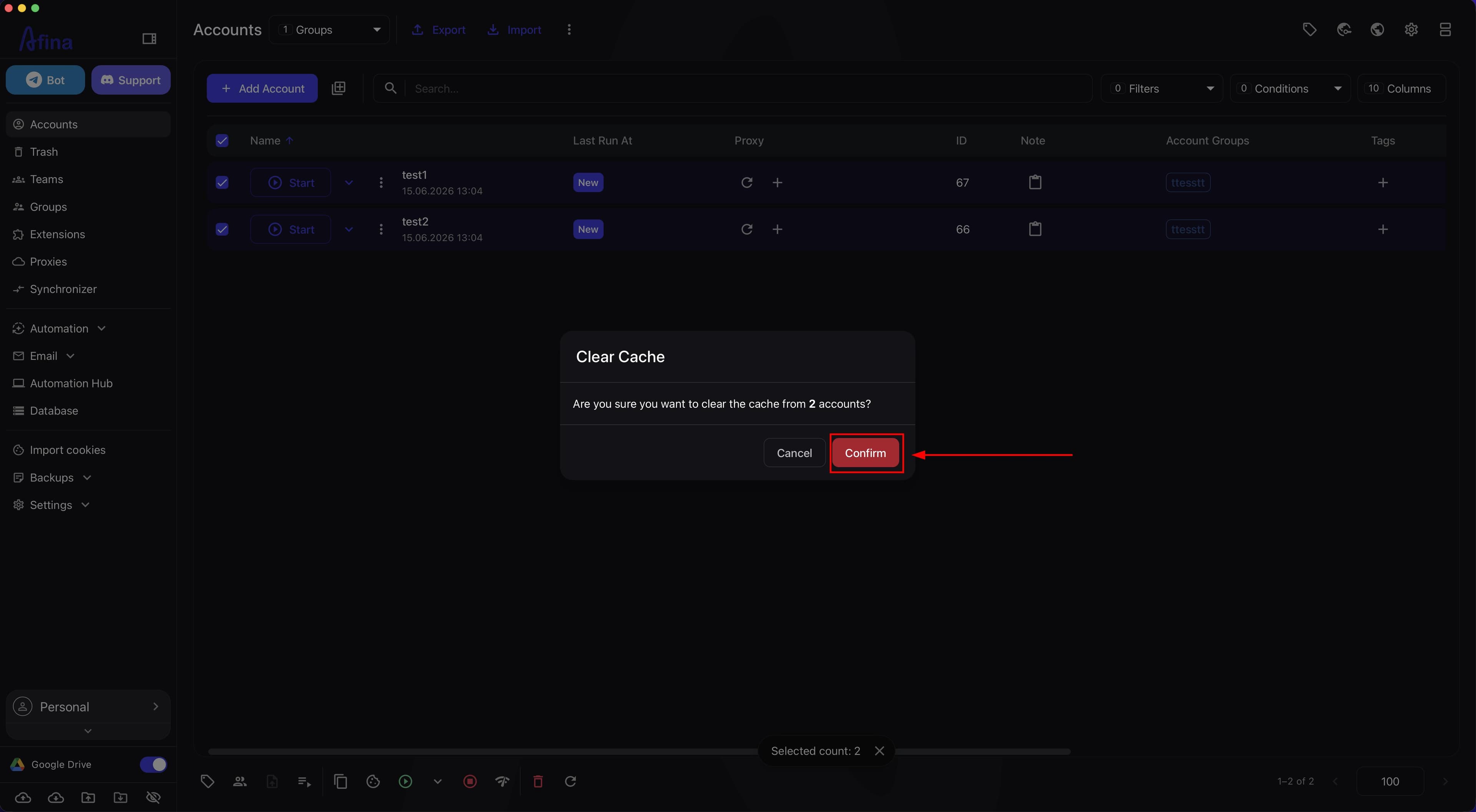Open three-dot menu for test2 row
This screenshot has height=812, width=1476.
(x=381, y=229)
